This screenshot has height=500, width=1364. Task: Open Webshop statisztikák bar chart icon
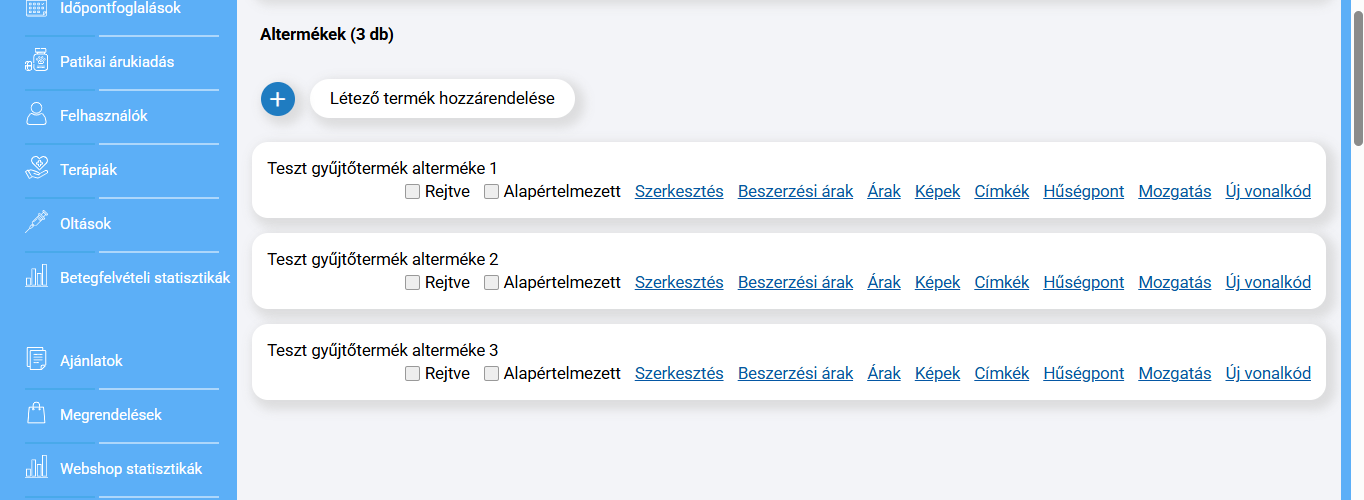(x=37, y=468)
